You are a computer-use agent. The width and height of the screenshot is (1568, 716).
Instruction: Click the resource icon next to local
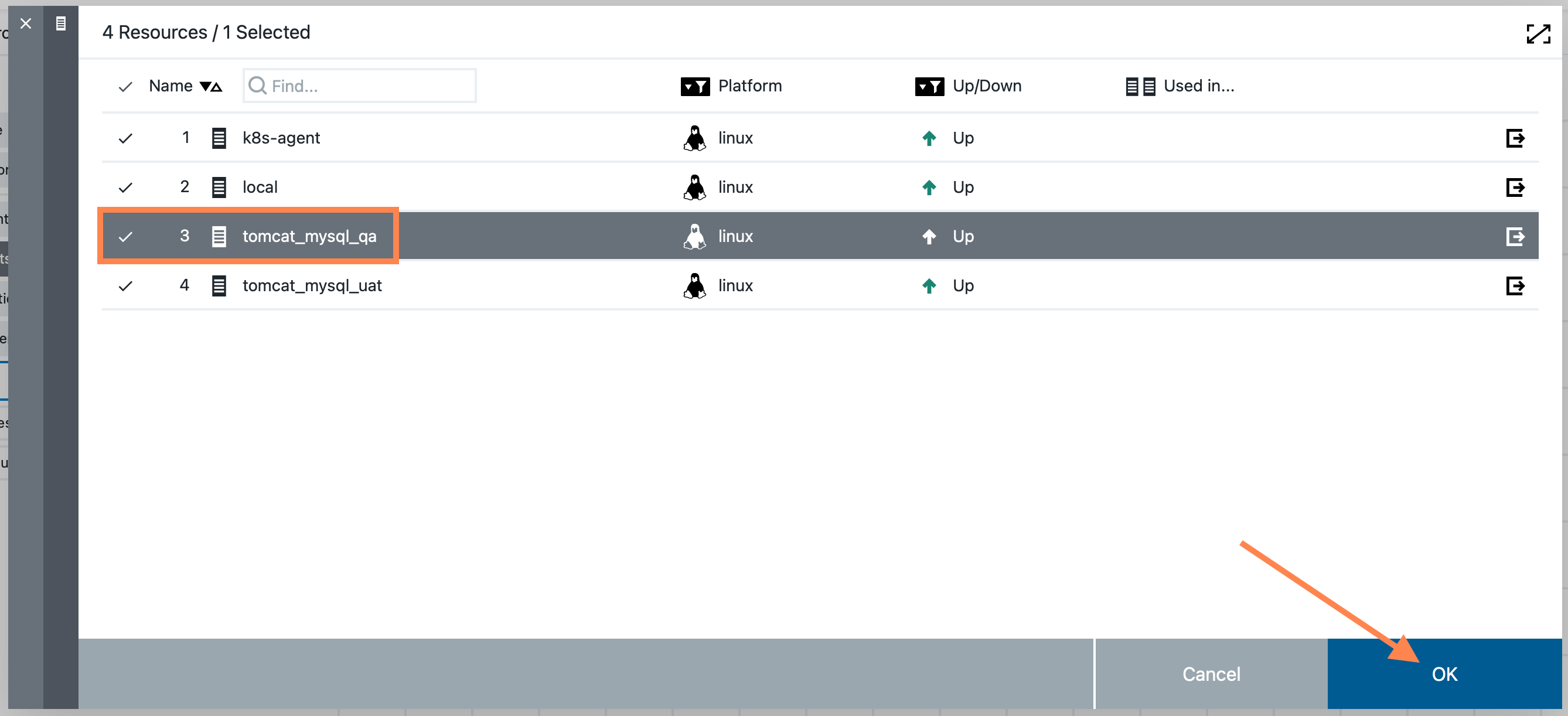coord(219,187)
